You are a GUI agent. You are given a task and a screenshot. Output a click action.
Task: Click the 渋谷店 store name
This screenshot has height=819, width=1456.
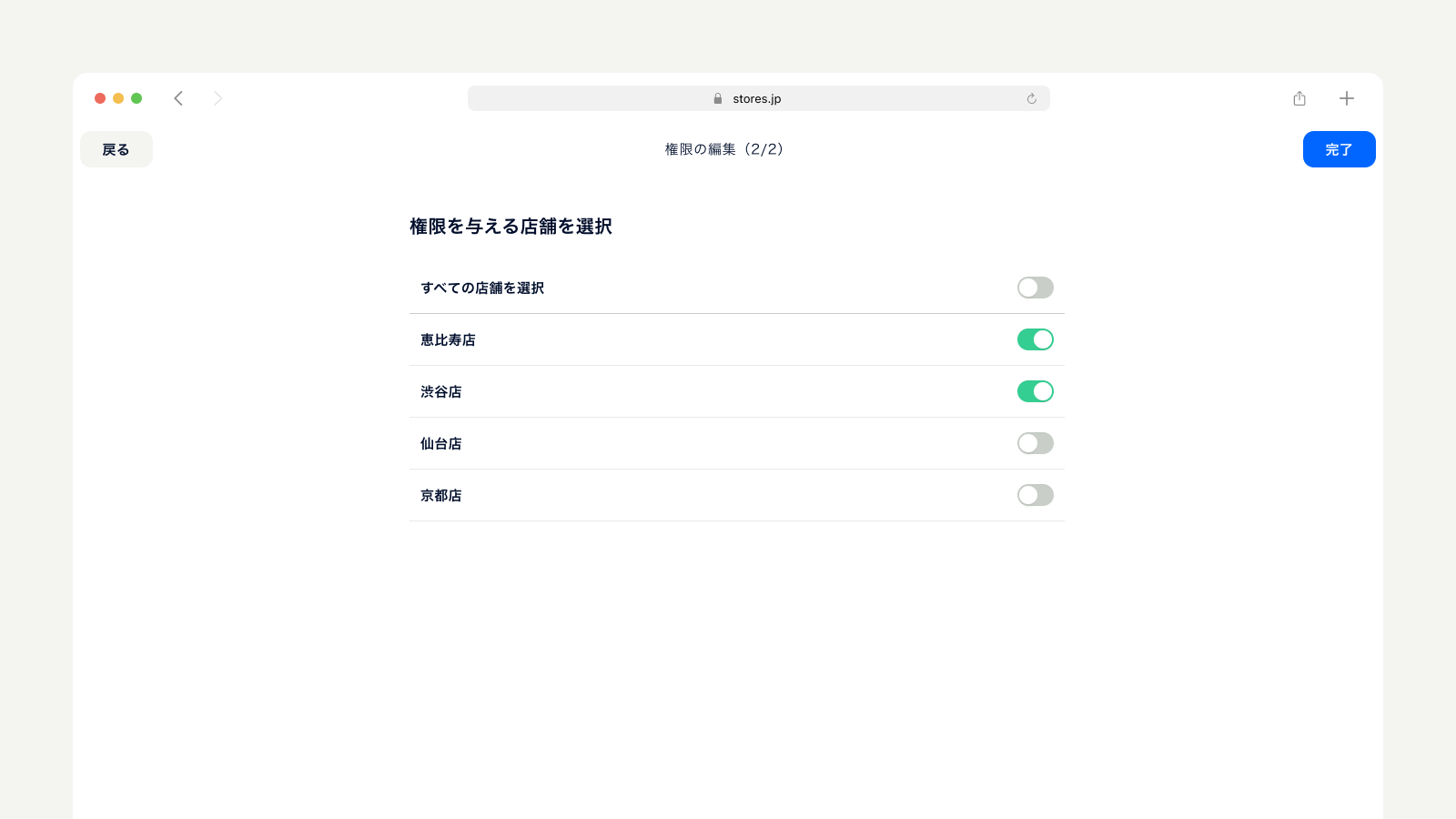(x=441, y=391)
